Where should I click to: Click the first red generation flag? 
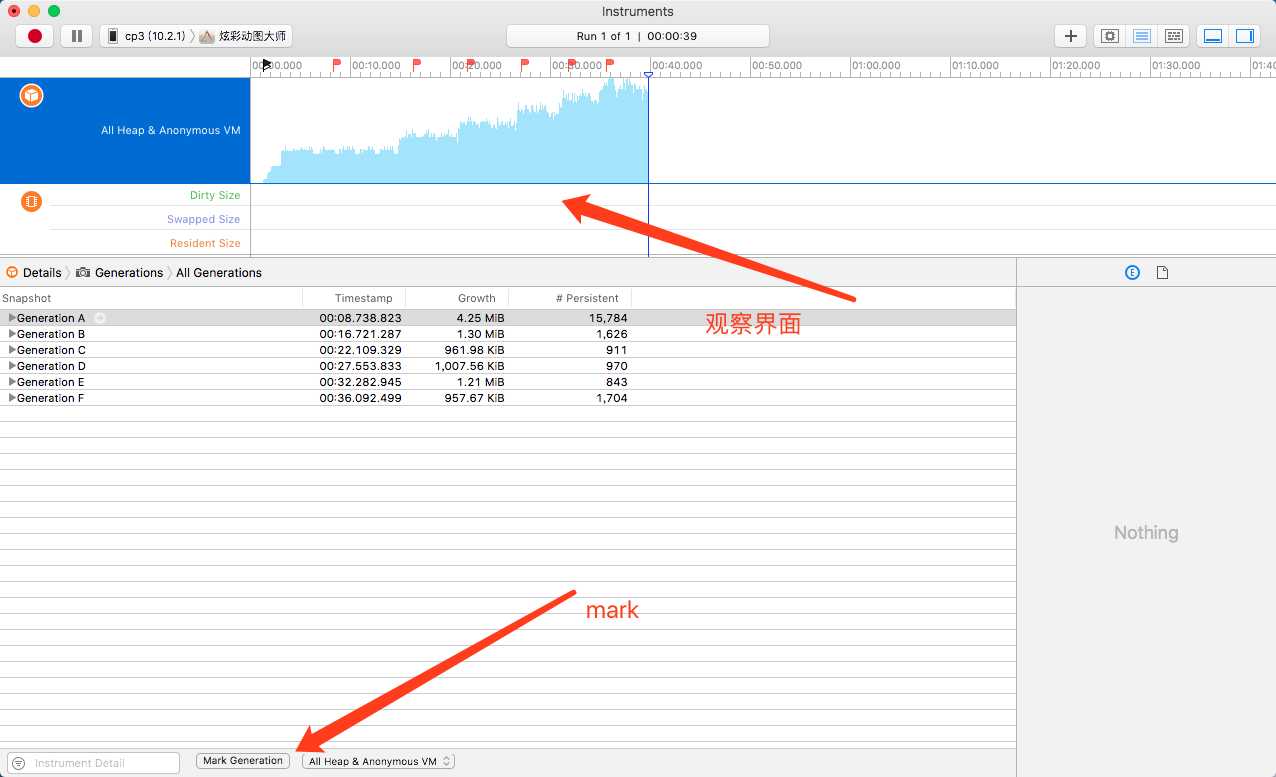[337, 64]
